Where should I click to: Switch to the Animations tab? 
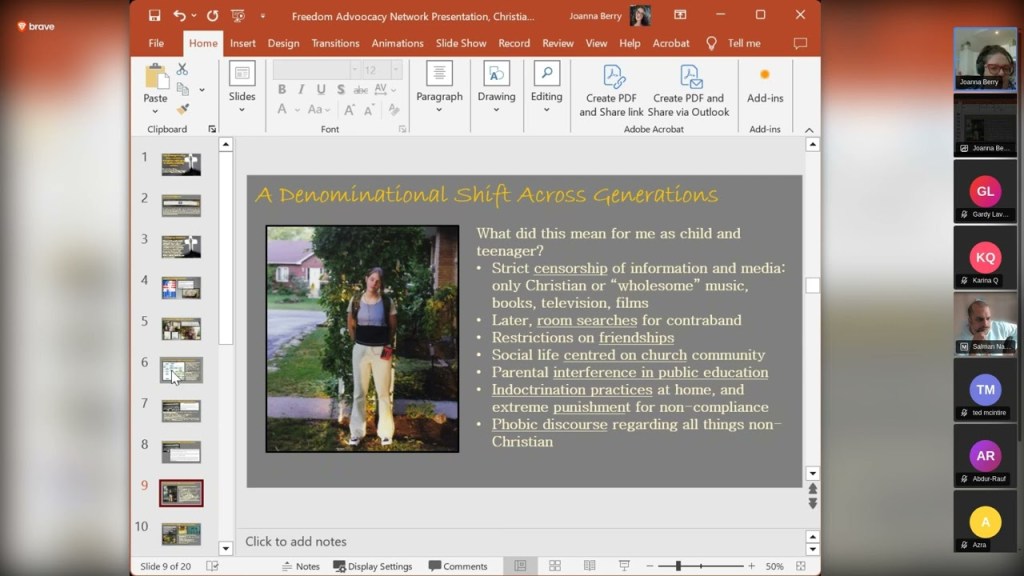pyautogui.click(x=398, y=43)
